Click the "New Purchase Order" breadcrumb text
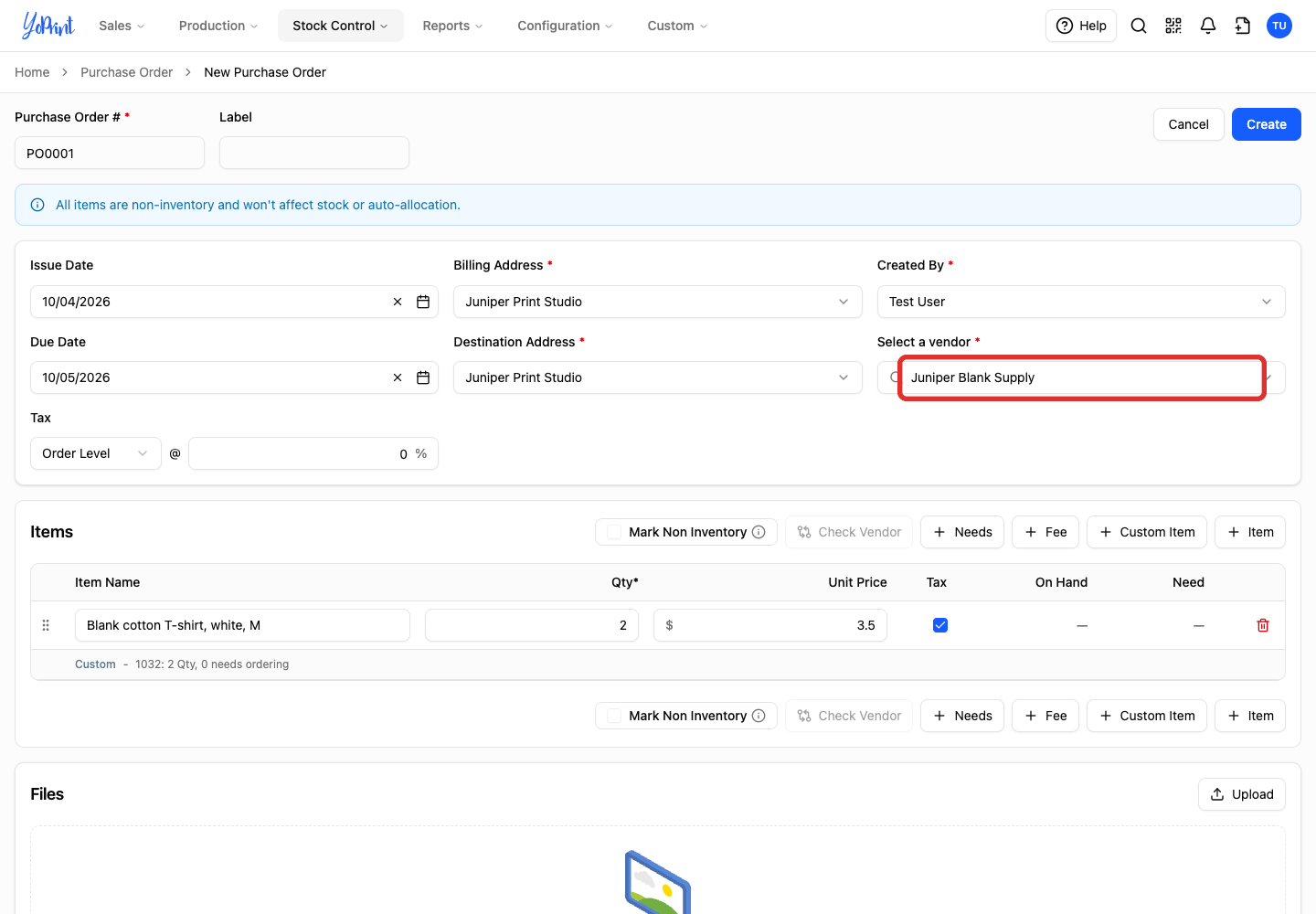 pyautogui.click(x=265, y=72)
